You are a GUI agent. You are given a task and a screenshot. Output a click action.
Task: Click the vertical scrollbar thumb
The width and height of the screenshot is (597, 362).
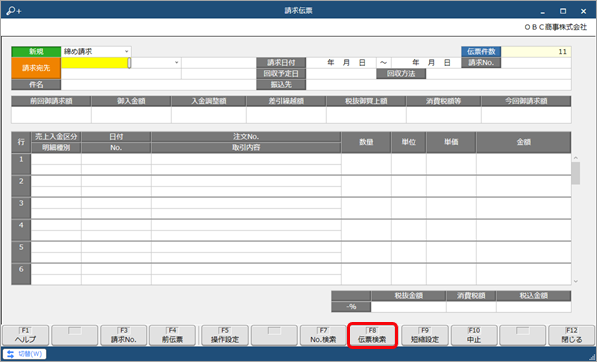576,173
